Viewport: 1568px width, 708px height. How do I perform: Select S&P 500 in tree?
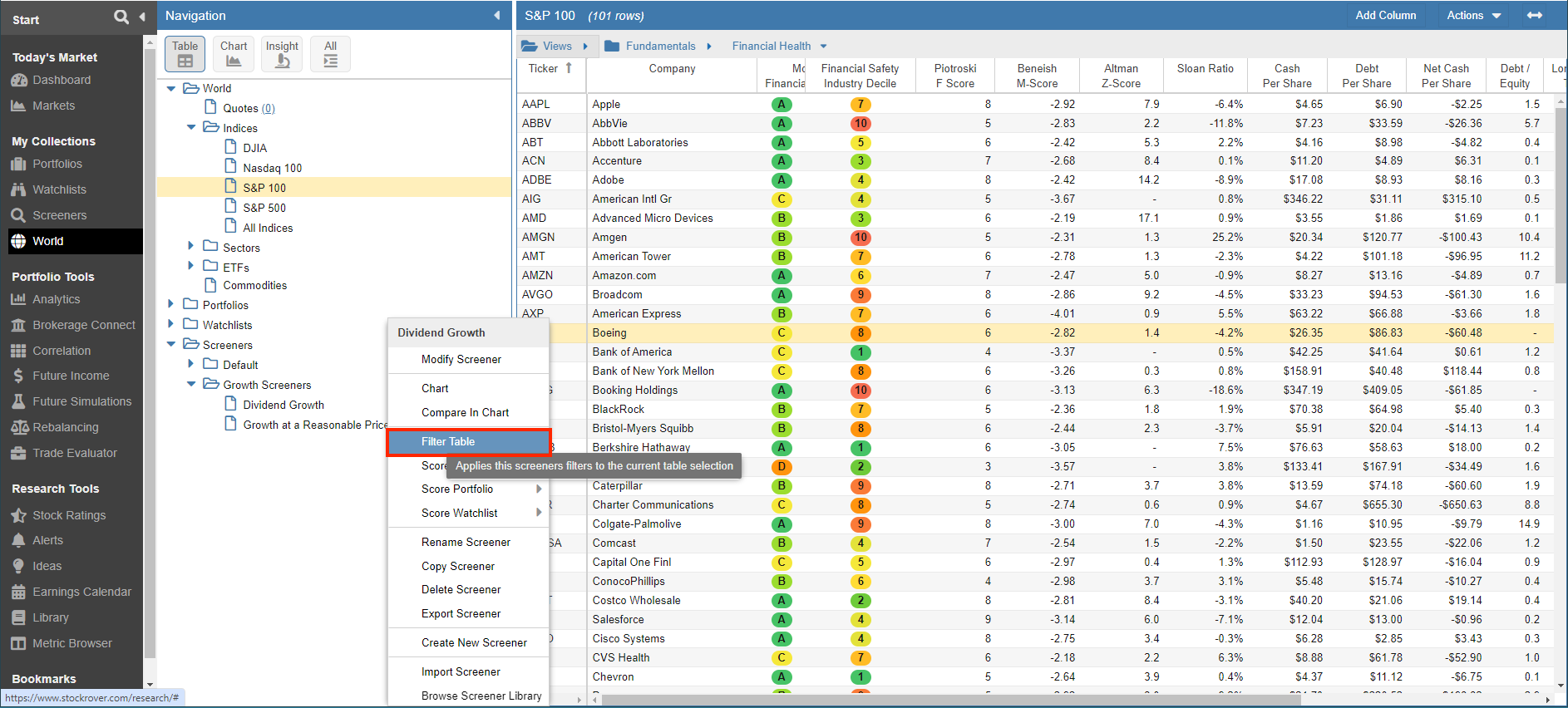tap(264, 208)
